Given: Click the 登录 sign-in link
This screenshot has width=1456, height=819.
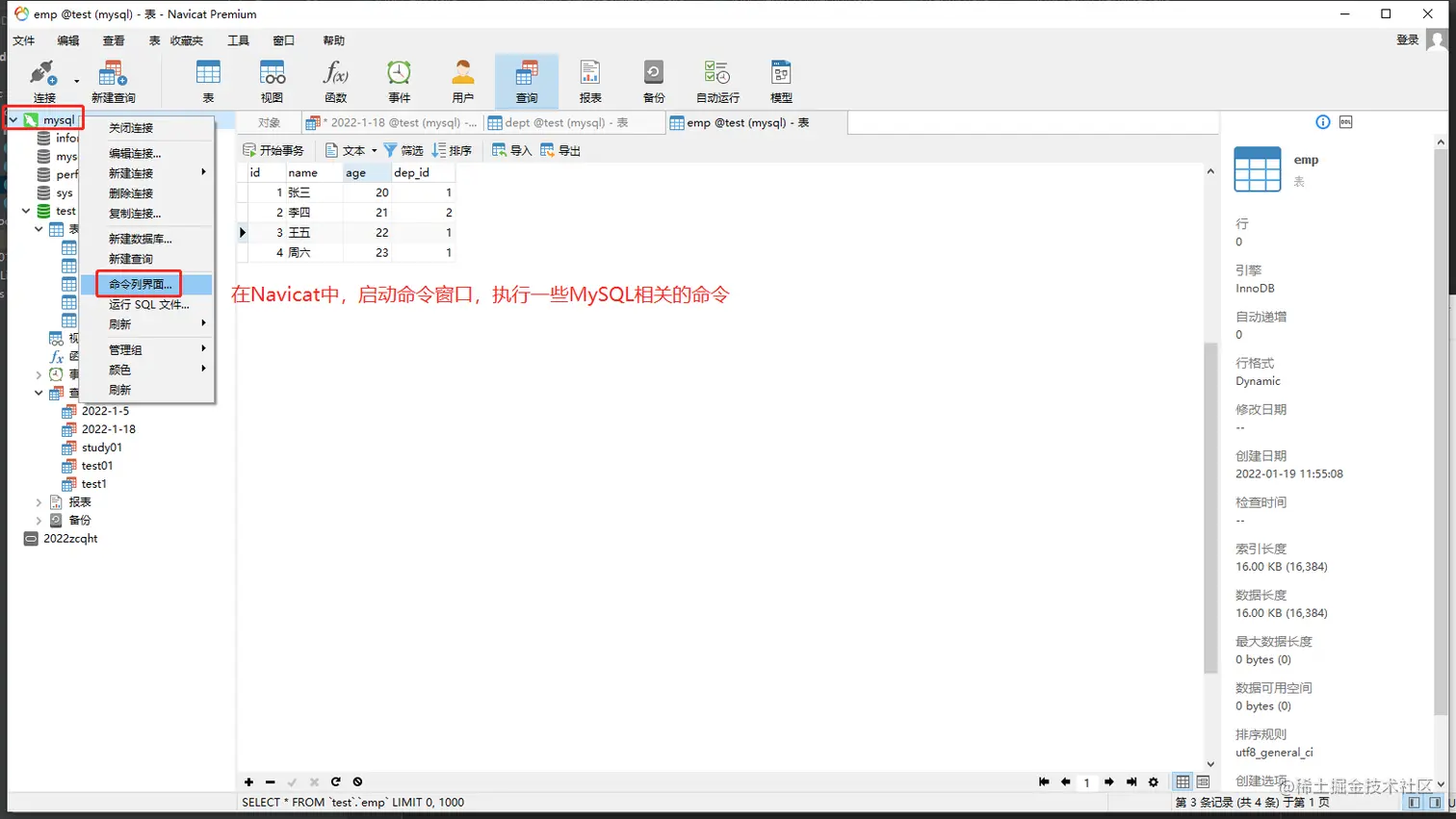Looking at the screenshot, I should pos(1407,40).
